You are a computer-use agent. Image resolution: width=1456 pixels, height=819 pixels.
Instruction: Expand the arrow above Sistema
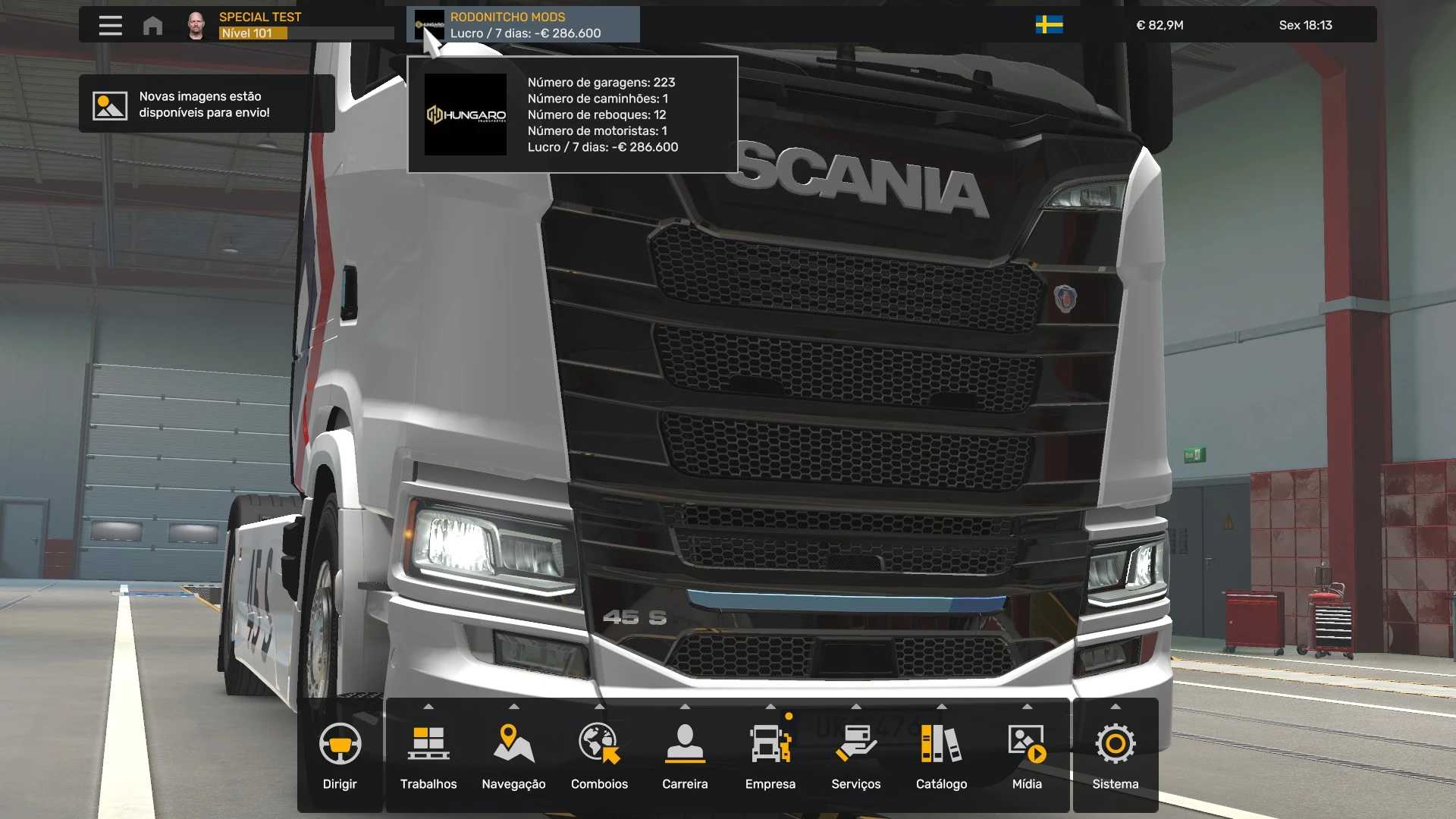point(1116,707)
